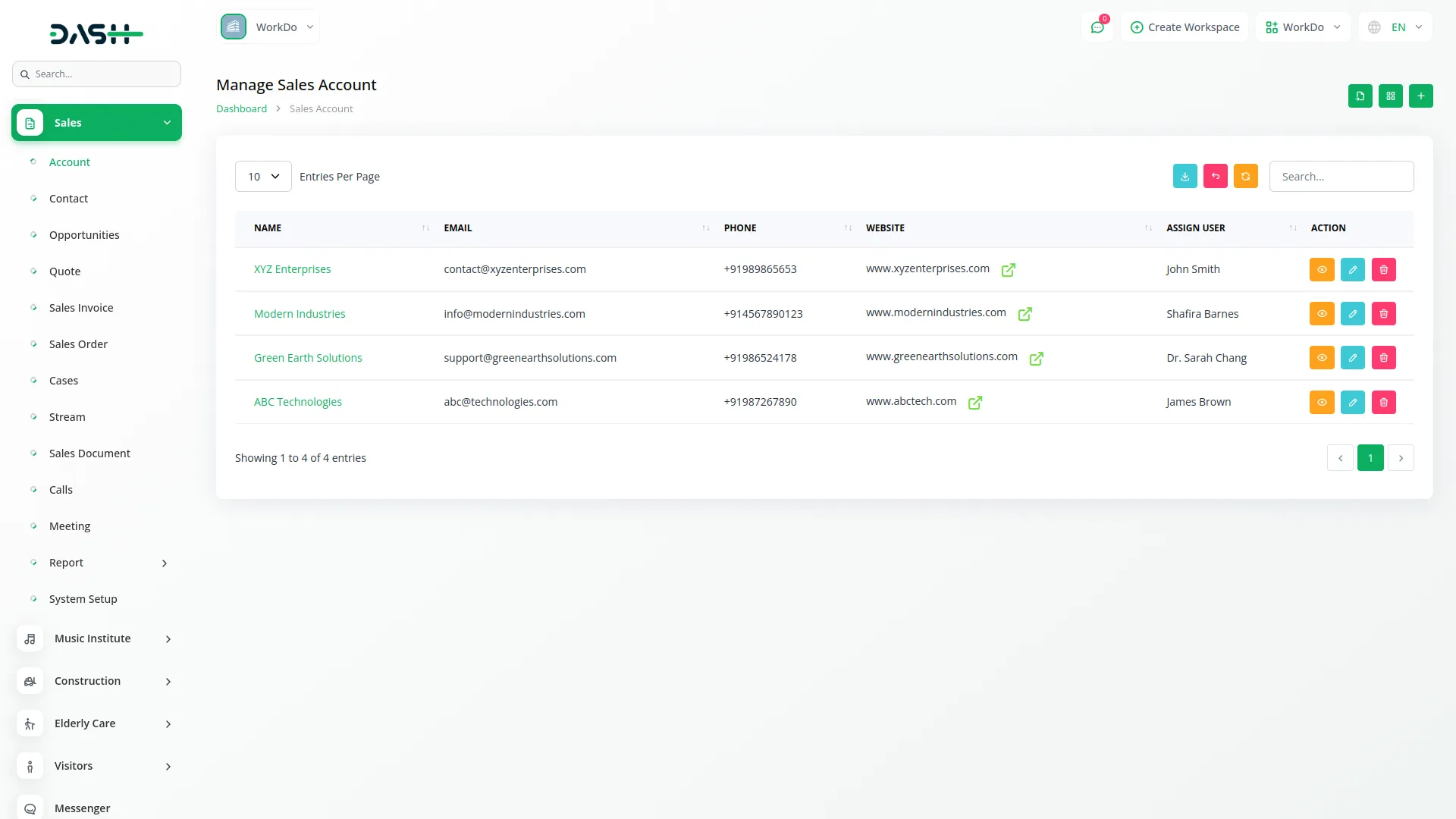Open the Entries Per Page dropdown
Viewport: 1456px width, 819px height.
[263, 177]
